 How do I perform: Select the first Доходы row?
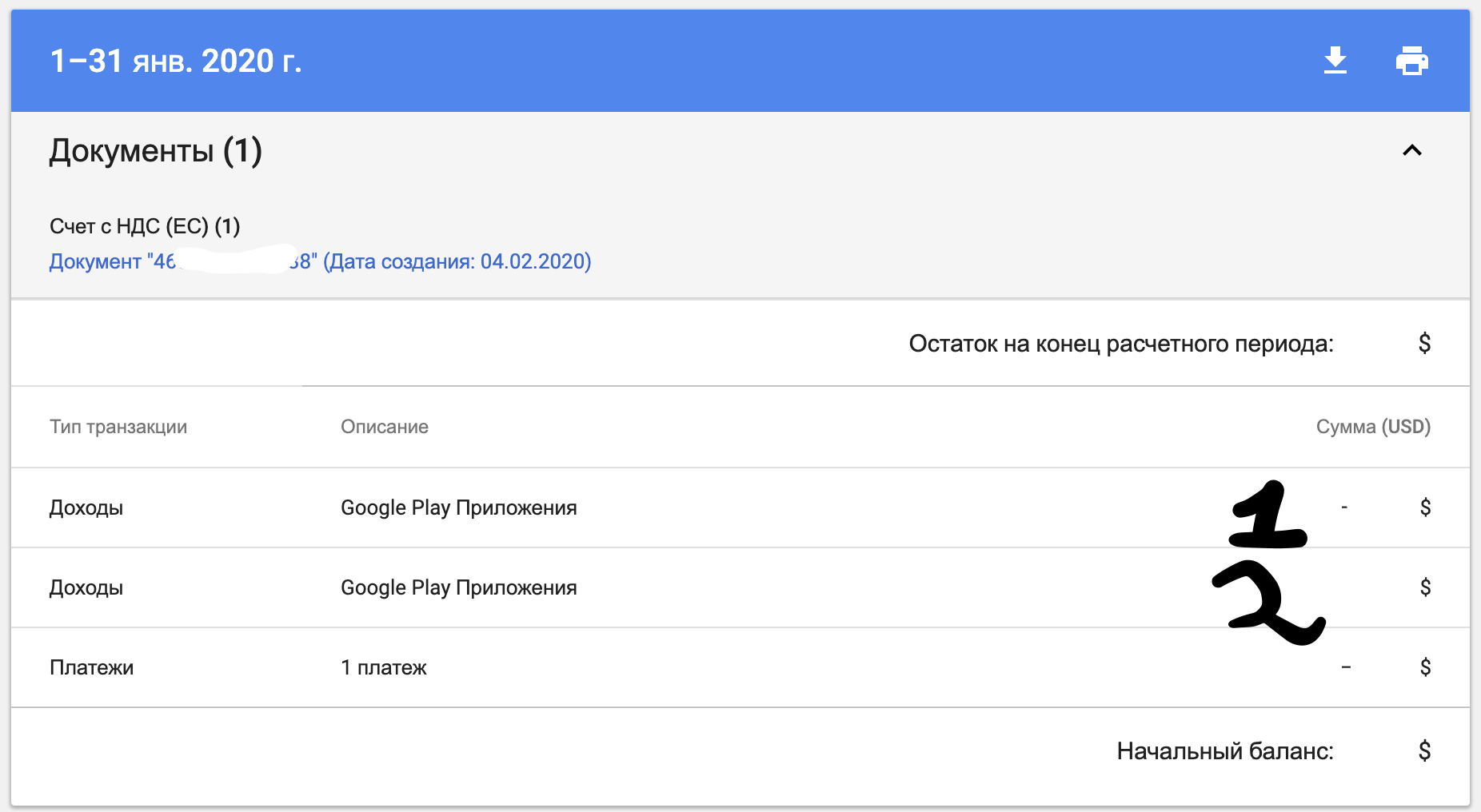click(x=86, y=508)
